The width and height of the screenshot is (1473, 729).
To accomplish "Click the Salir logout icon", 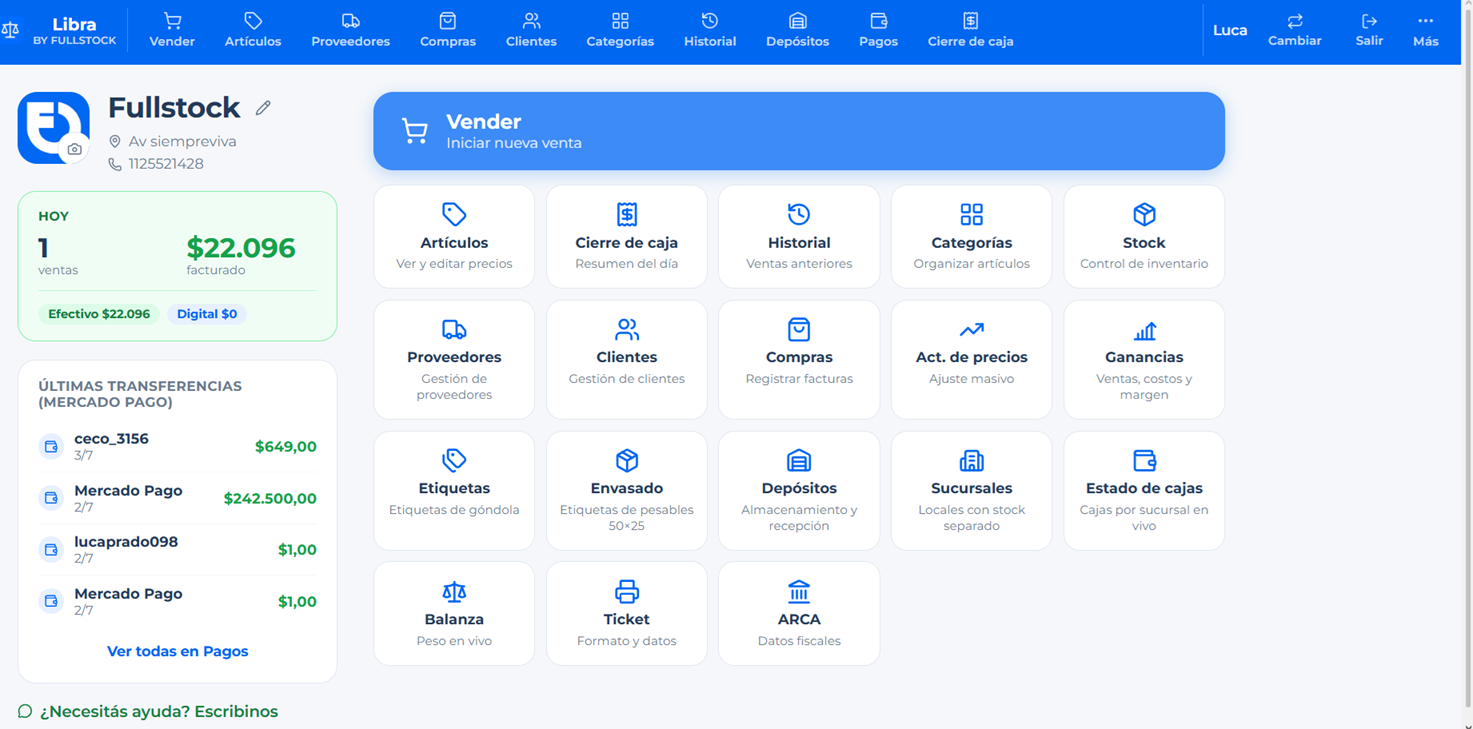I will coord(1369,21).
